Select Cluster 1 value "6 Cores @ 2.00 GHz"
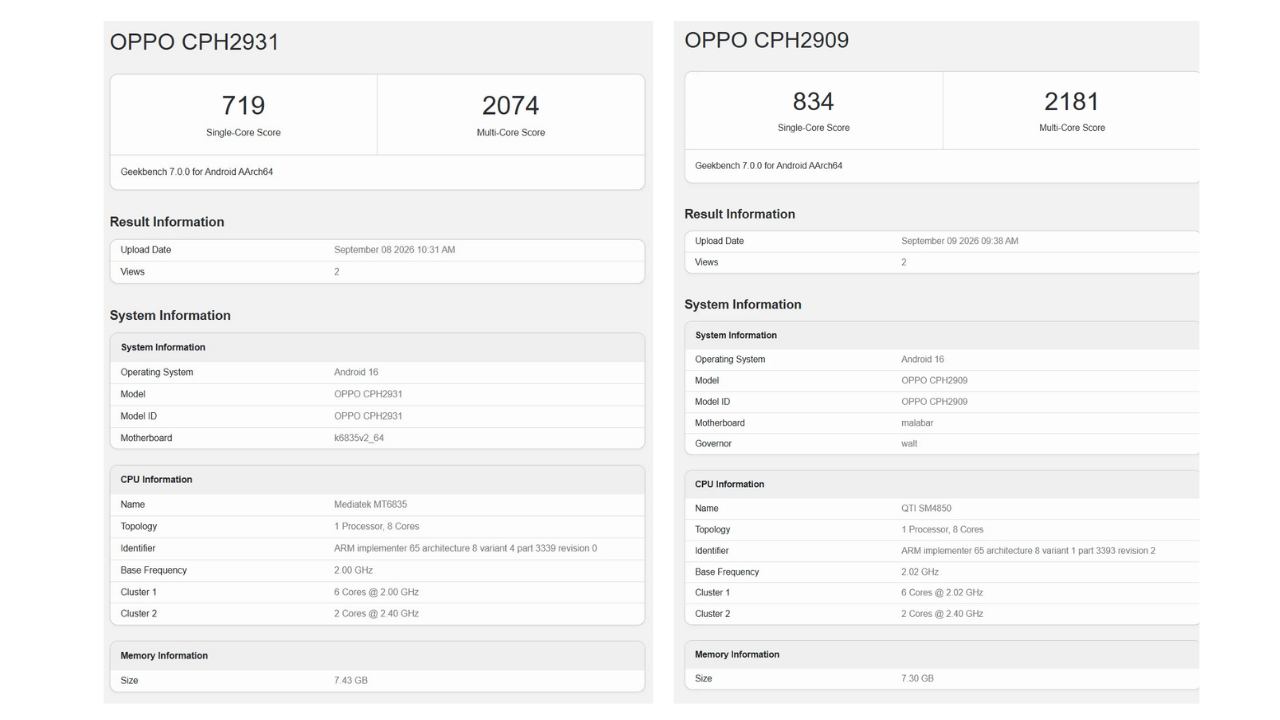This screenshot has height=720, width=1280. 376,592
